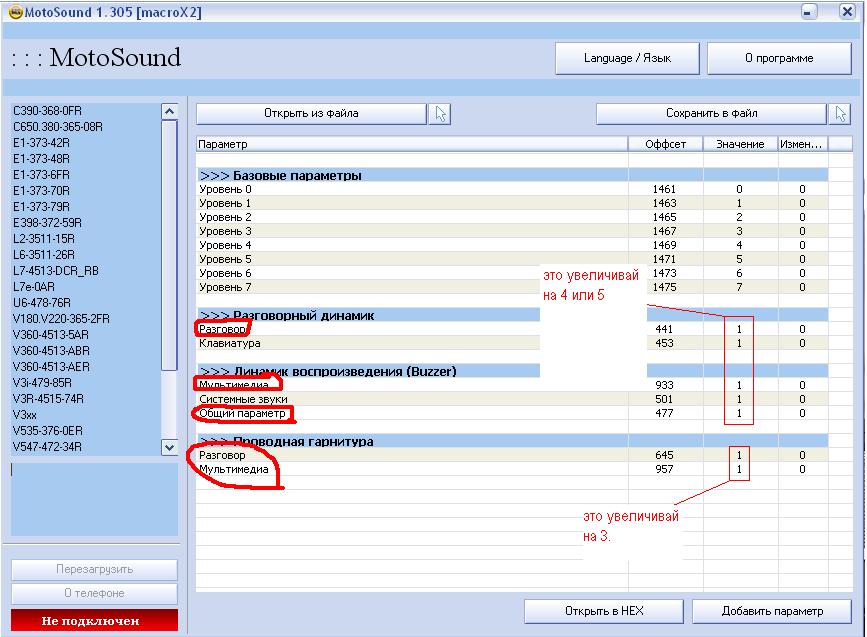This screenshot has height=637, width=867.
Task: Click the Сохранить в файл button
Action: (711, 113)
